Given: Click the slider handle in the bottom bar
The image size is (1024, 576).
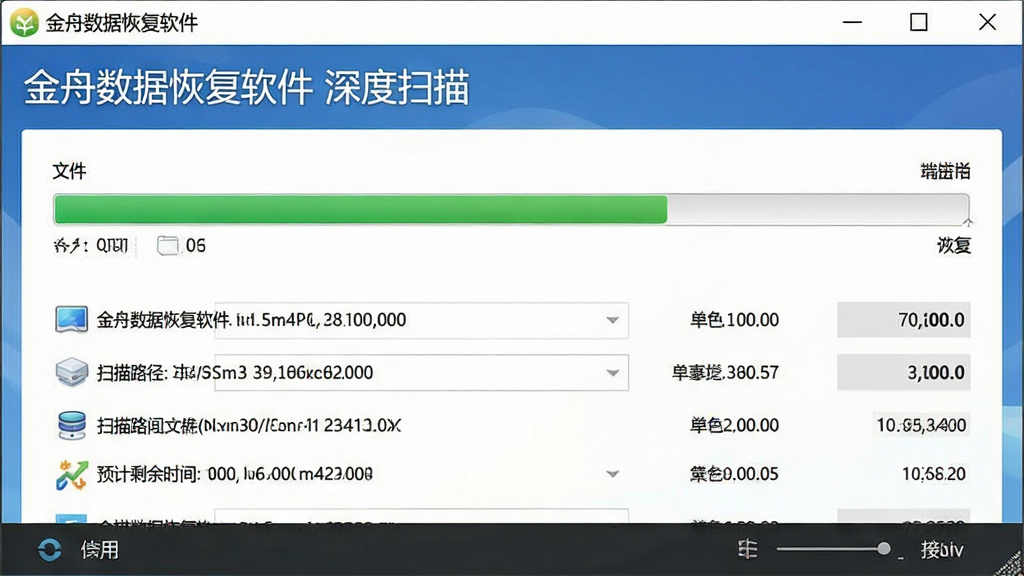Looking at the screenshot, I should pyautogui.click(x=883, y=549).
